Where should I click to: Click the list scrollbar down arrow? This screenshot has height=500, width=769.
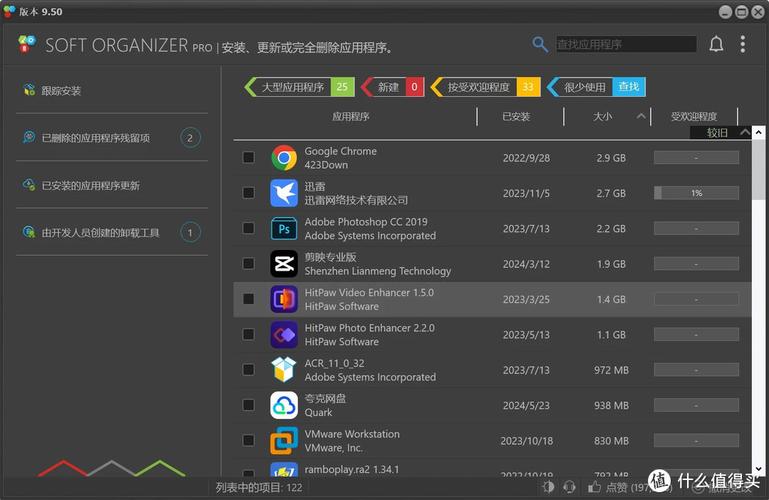point(758,469)
